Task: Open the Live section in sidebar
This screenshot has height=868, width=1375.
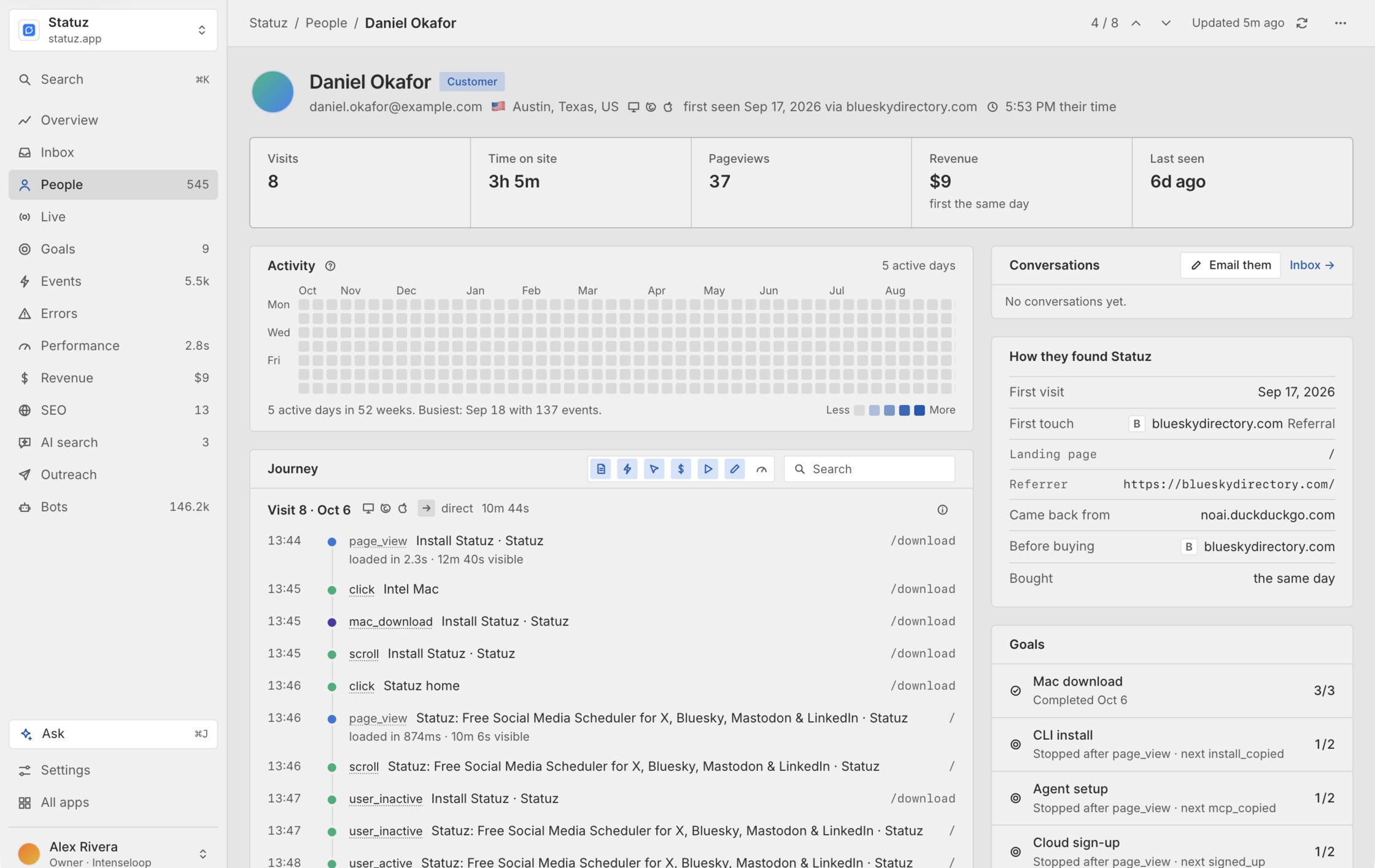Action: (113, 217)
